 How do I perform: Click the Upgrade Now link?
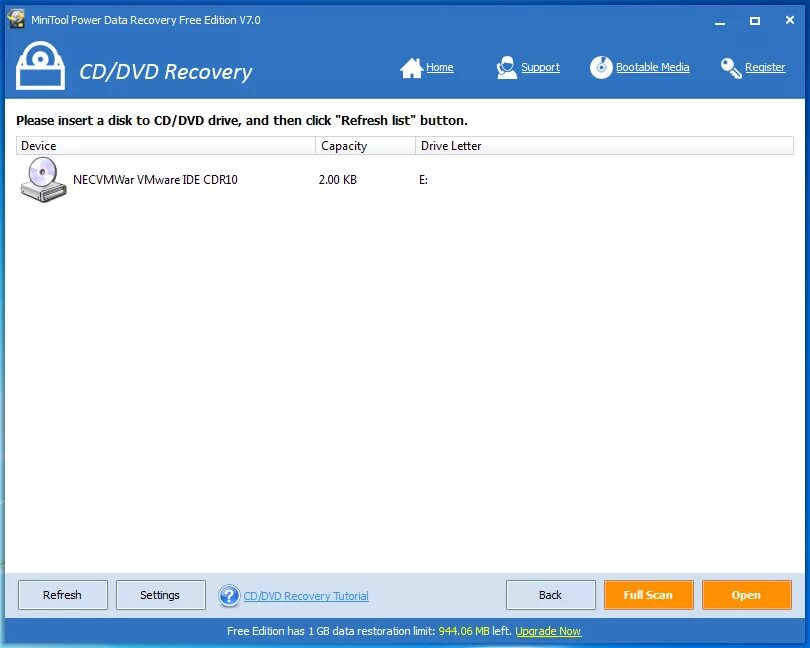548,631
